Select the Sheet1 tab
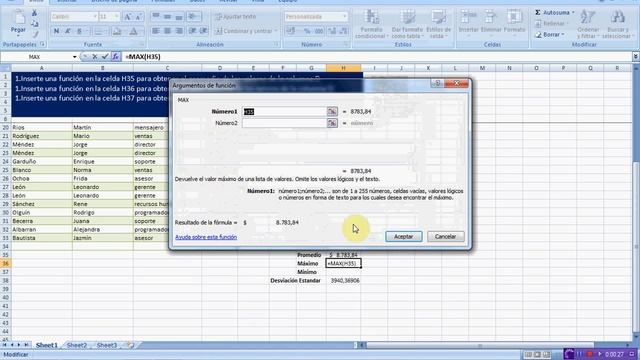Image resolution: width=640 pixels, height=360 pixels. 47,345
